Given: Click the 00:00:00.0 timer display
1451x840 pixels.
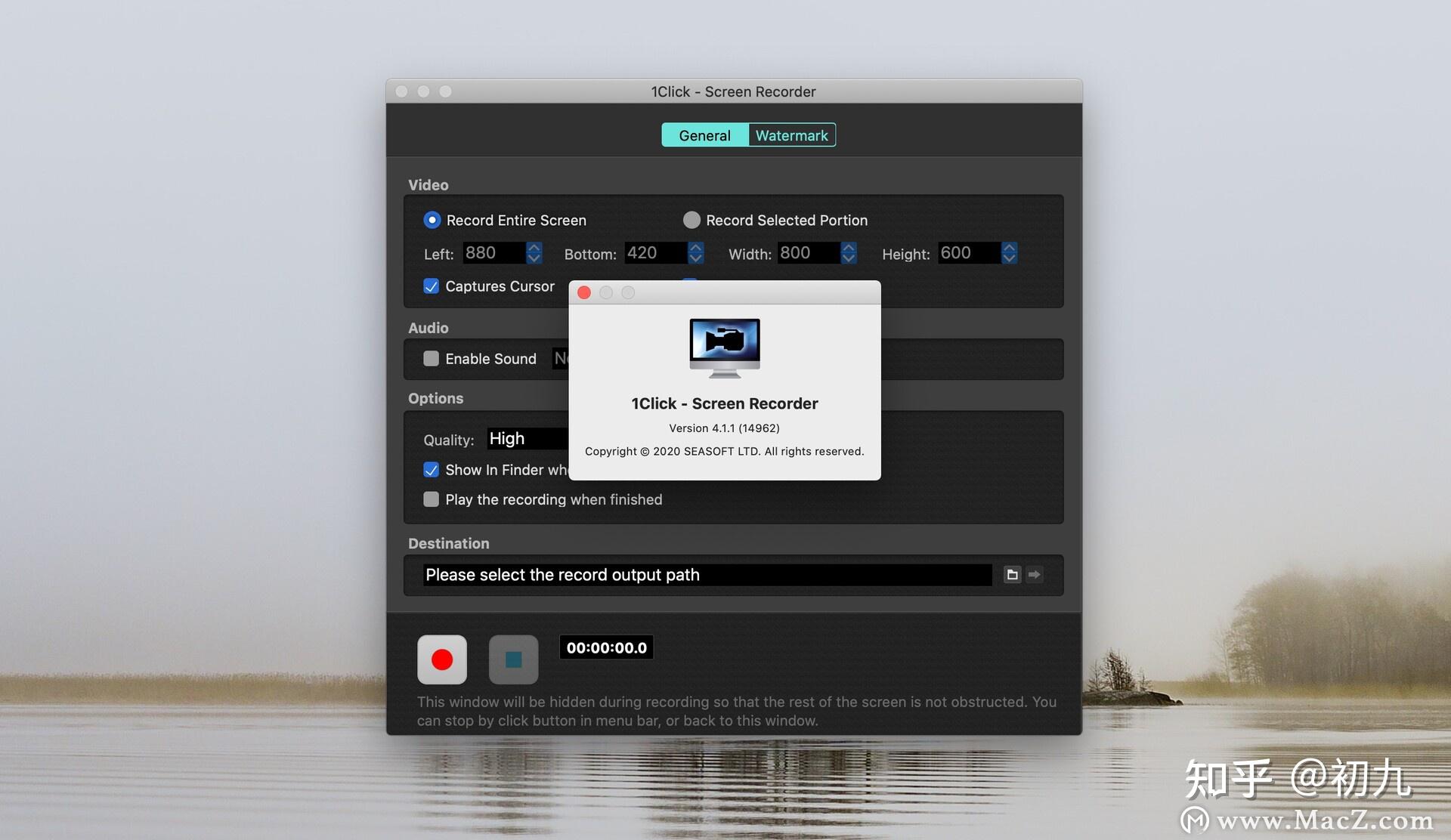Looking at the screenshot, I should point(607,647).
